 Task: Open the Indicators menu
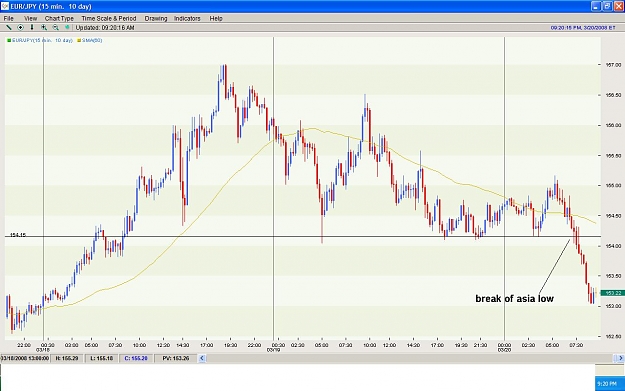187,18
